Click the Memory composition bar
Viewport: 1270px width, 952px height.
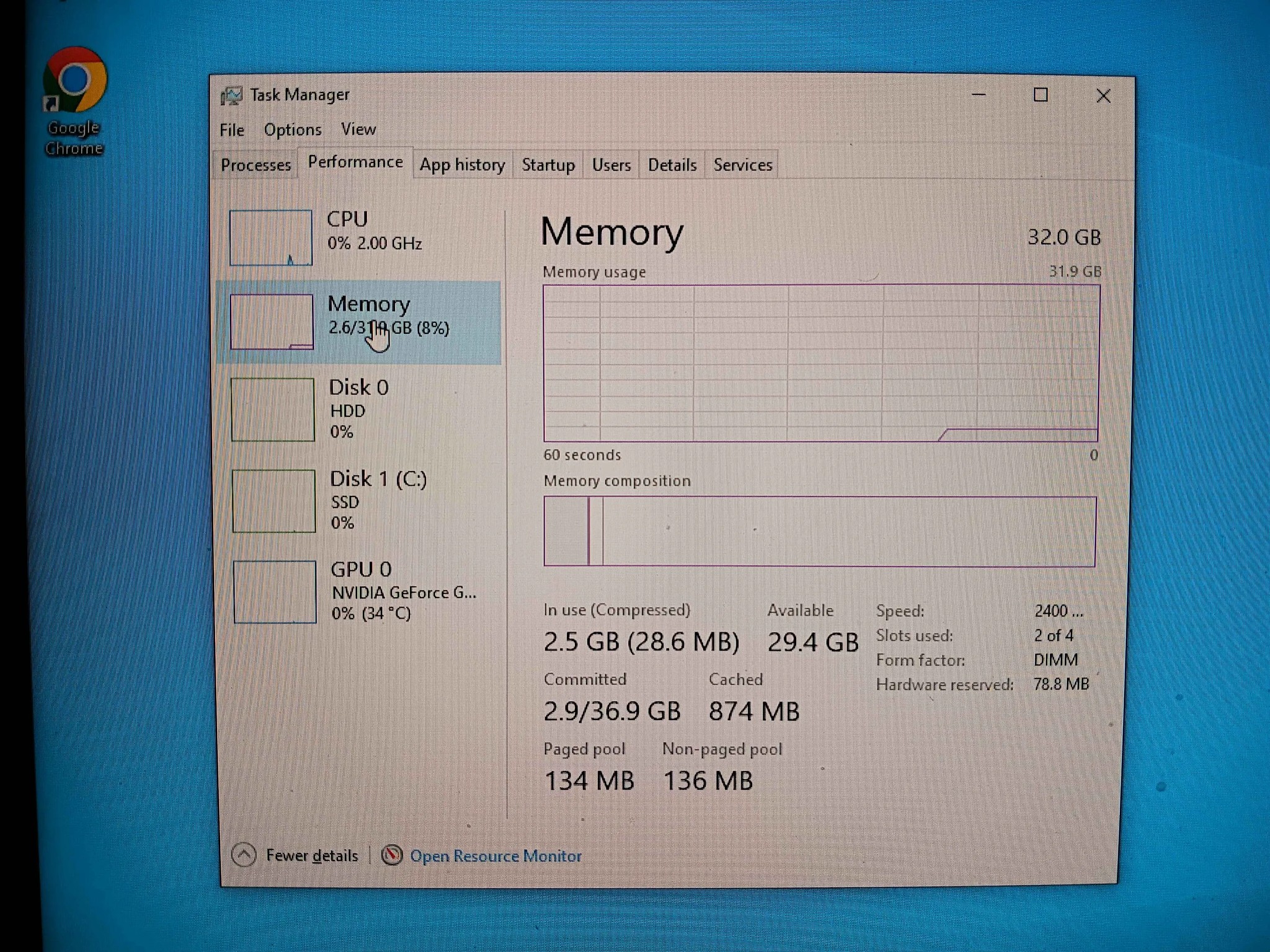click(x=820, y=531)
